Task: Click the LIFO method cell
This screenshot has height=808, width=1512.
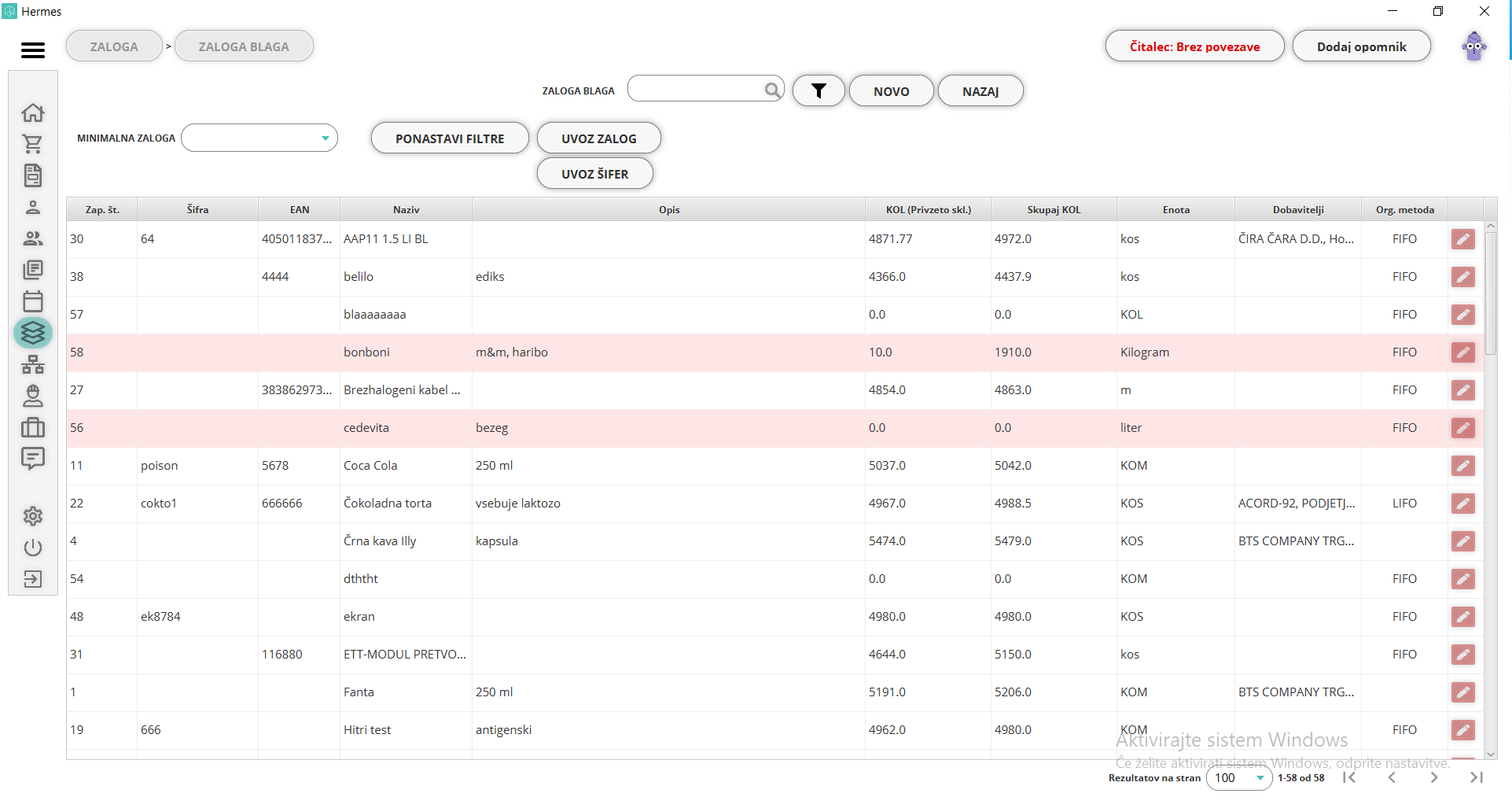Action: 1404,504
